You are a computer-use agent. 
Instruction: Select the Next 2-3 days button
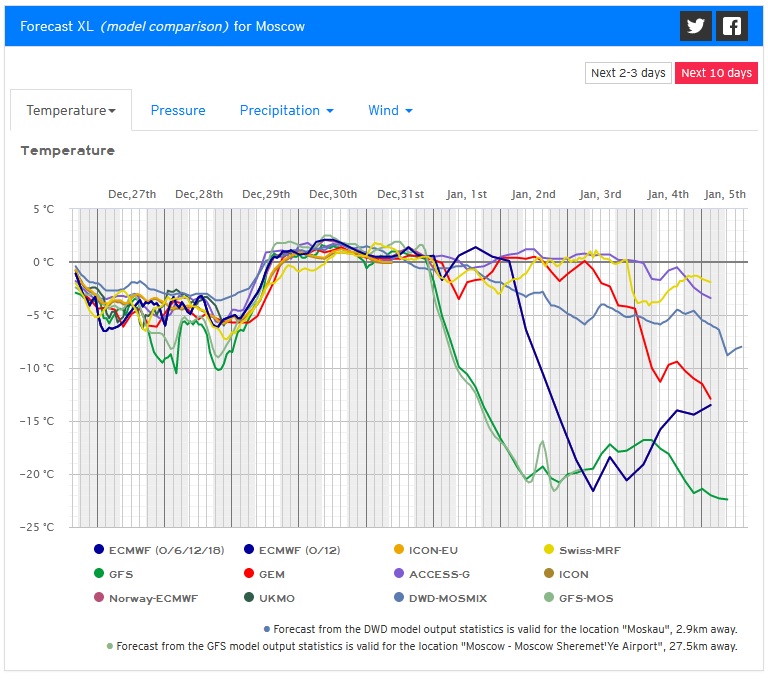628,73
